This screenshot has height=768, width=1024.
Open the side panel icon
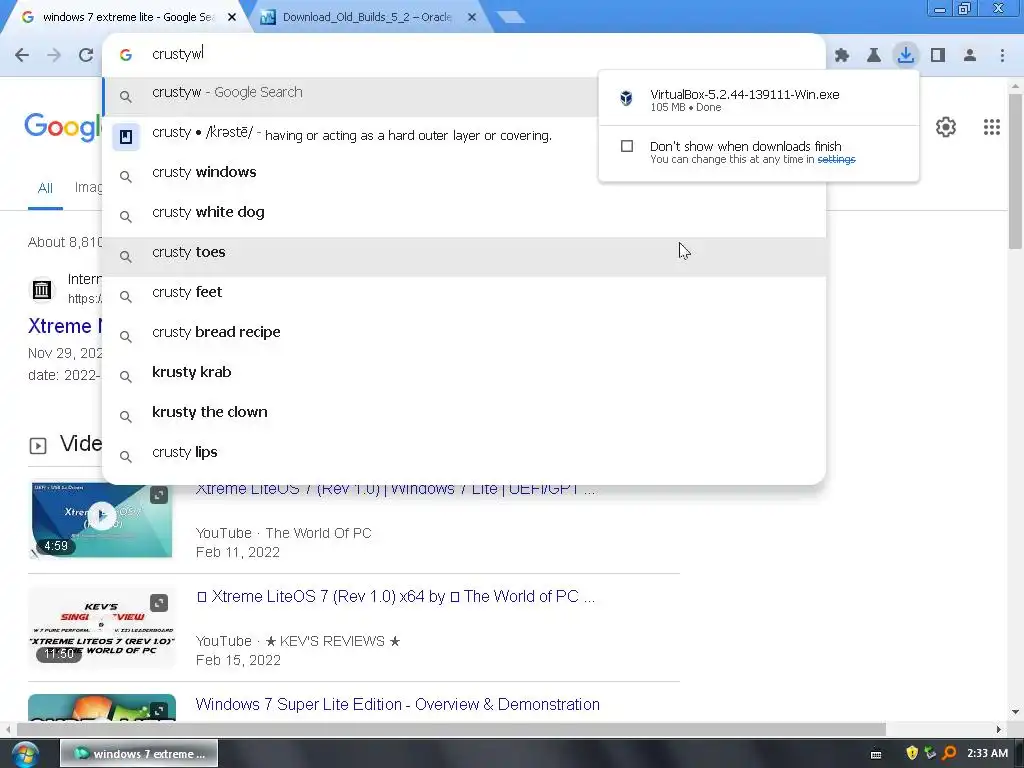(x=938, y=55)
